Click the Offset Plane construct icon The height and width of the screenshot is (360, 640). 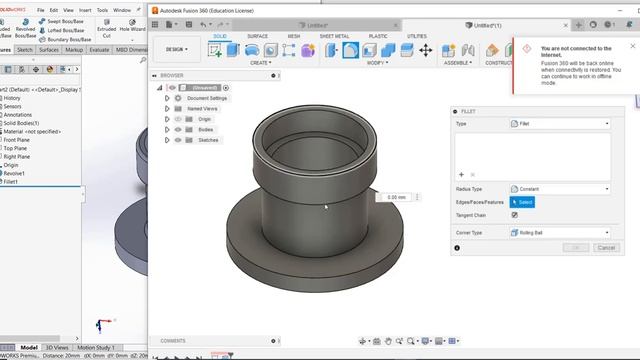click(x=492, y=50)
